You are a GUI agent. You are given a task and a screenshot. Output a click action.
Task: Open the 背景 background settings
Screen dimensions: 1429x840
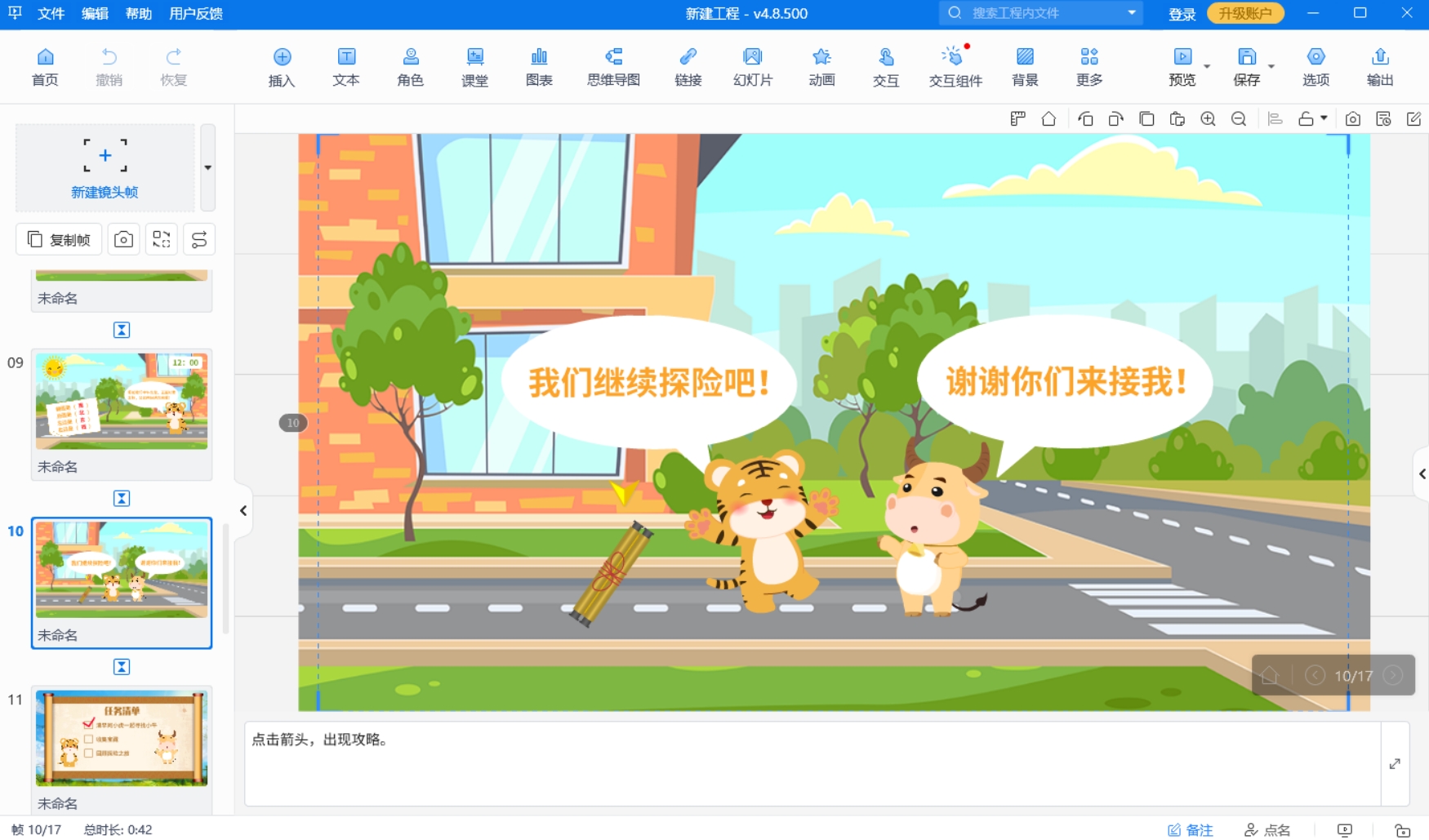tap(1025, 65)
